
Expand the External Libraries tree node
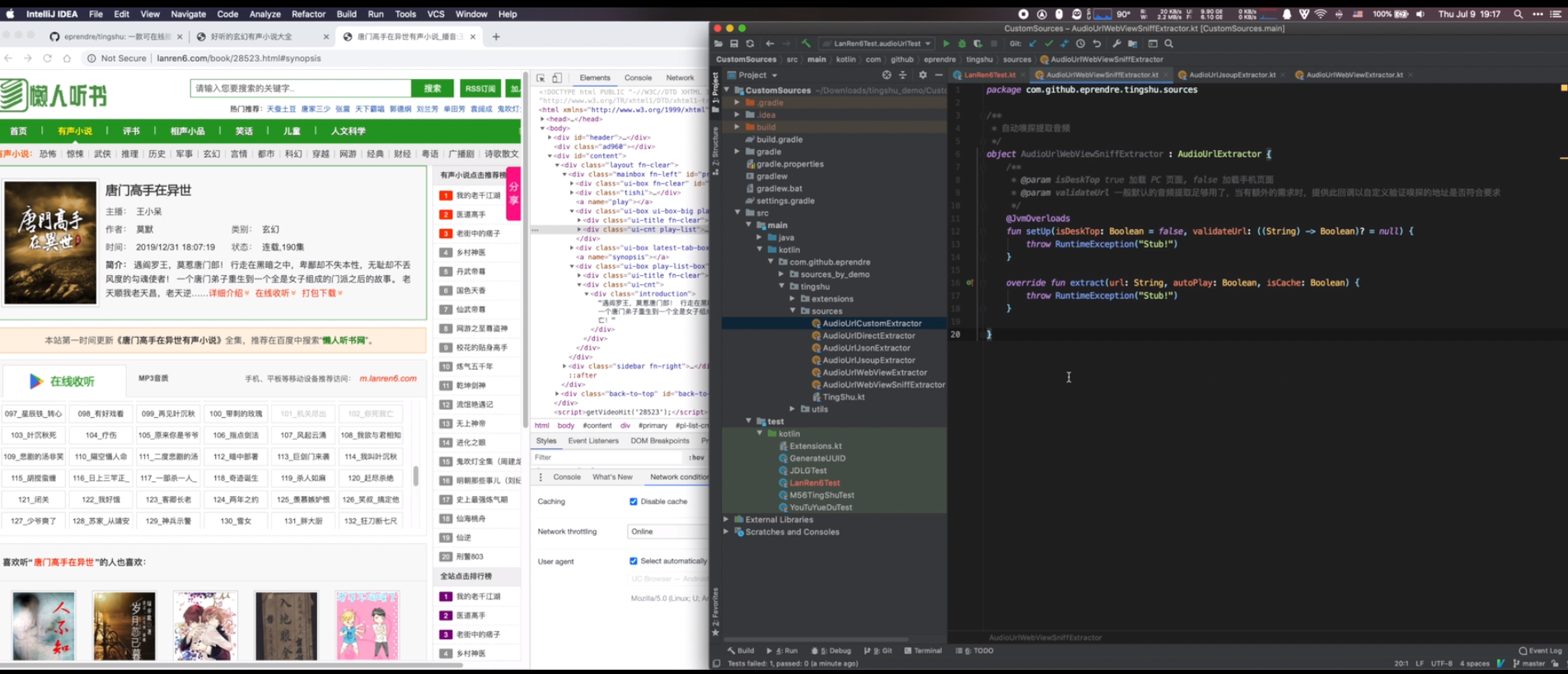(x=726, y=520)
